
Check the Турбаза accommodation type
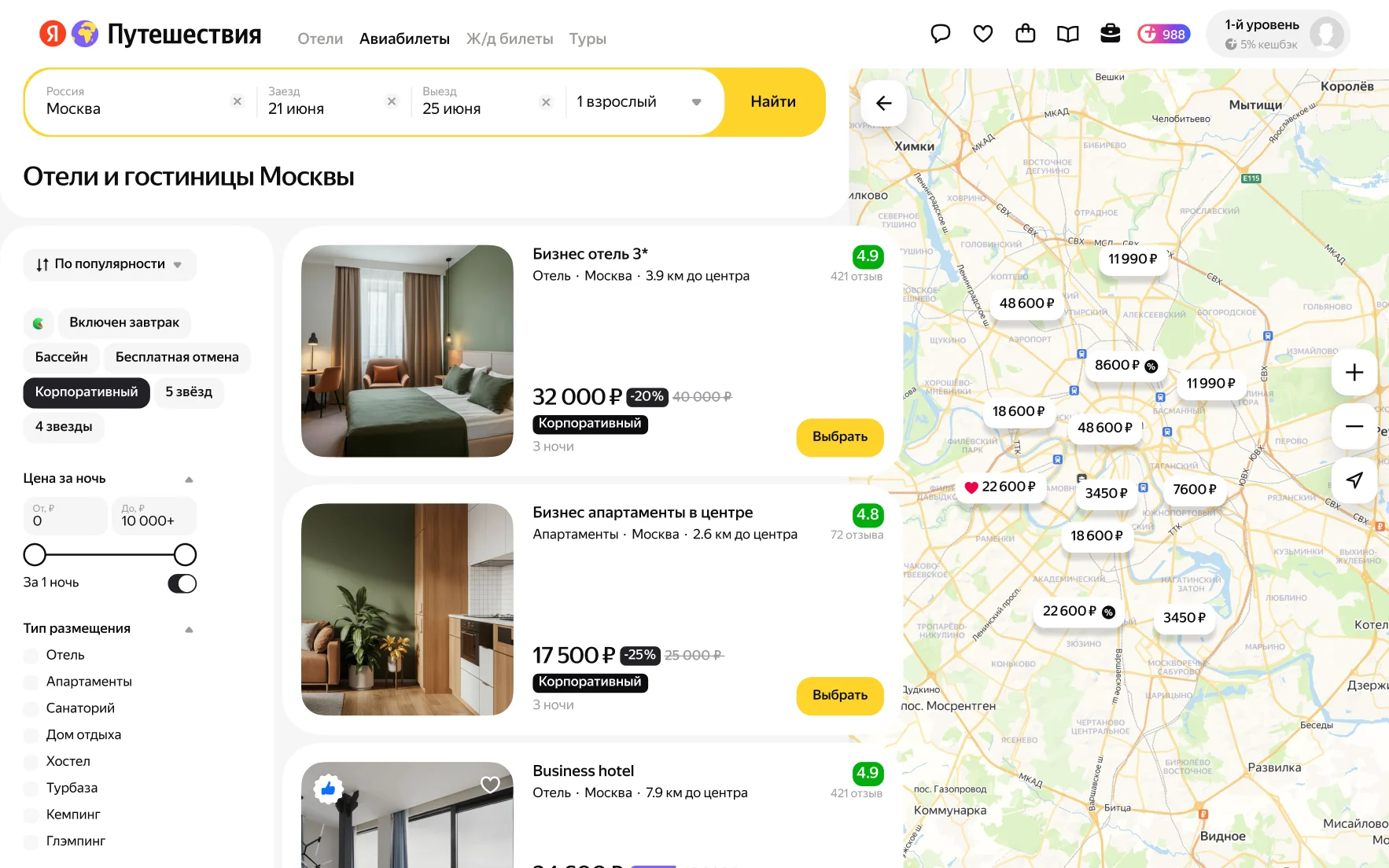coord(31,789)
